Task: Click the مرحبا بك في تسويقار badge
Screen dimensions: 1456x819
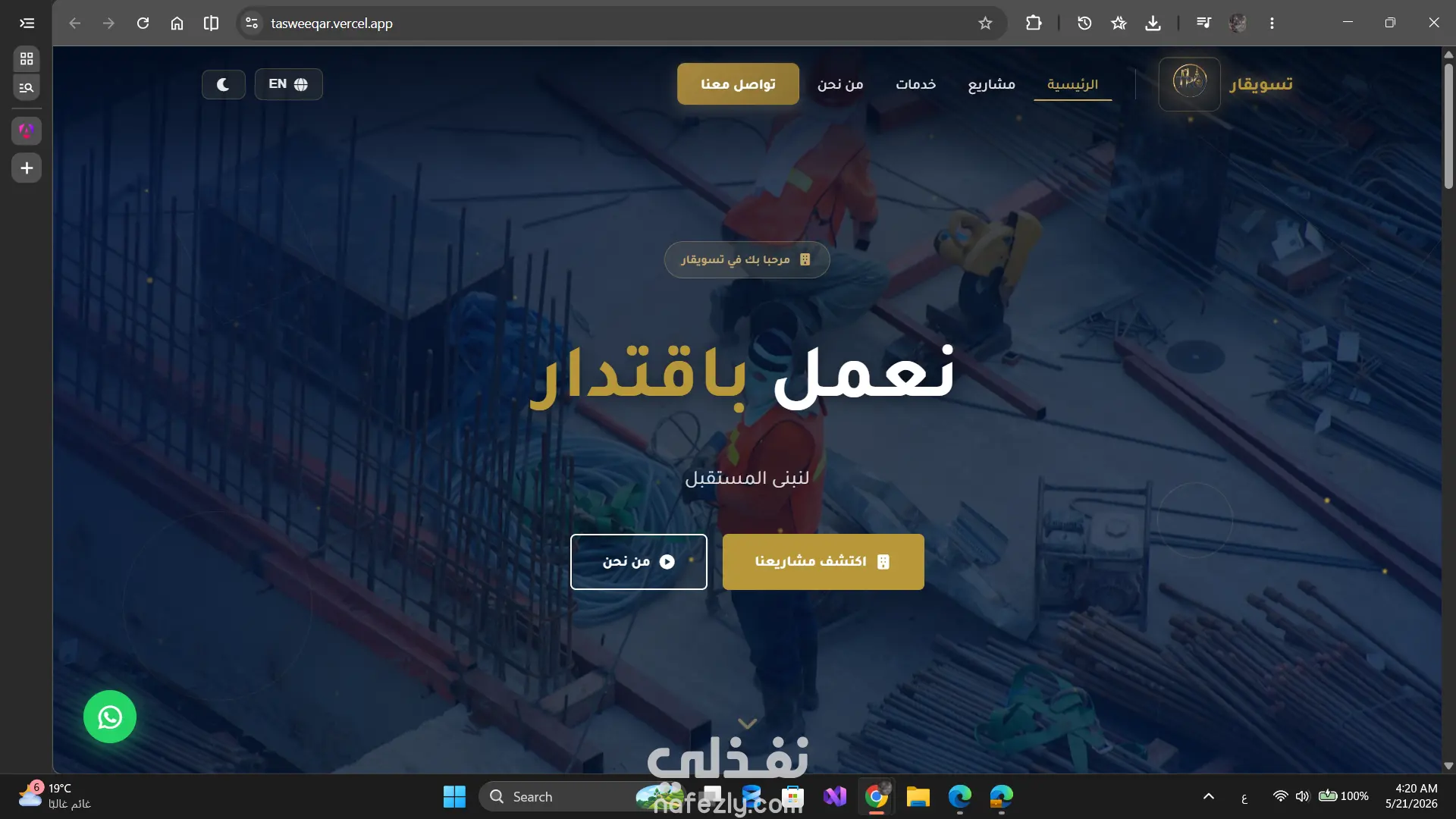Action: point(747,259)
